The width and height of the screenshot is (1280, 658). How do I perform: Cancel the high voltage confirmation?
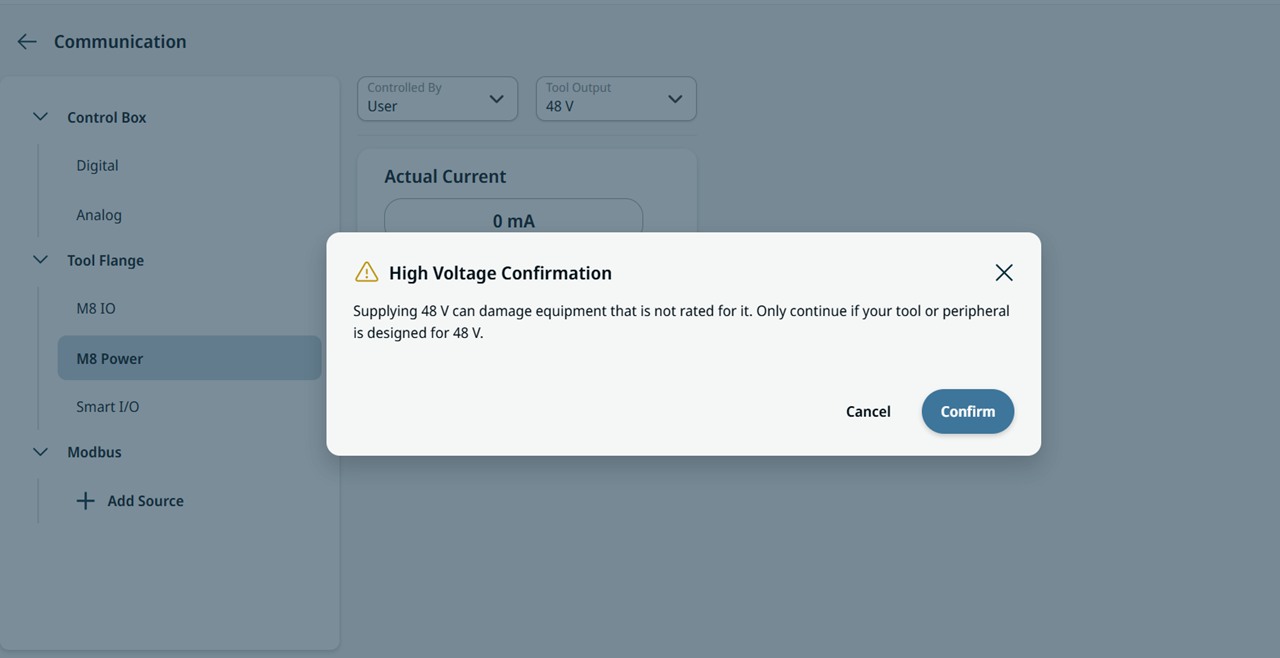click(868, 412)
